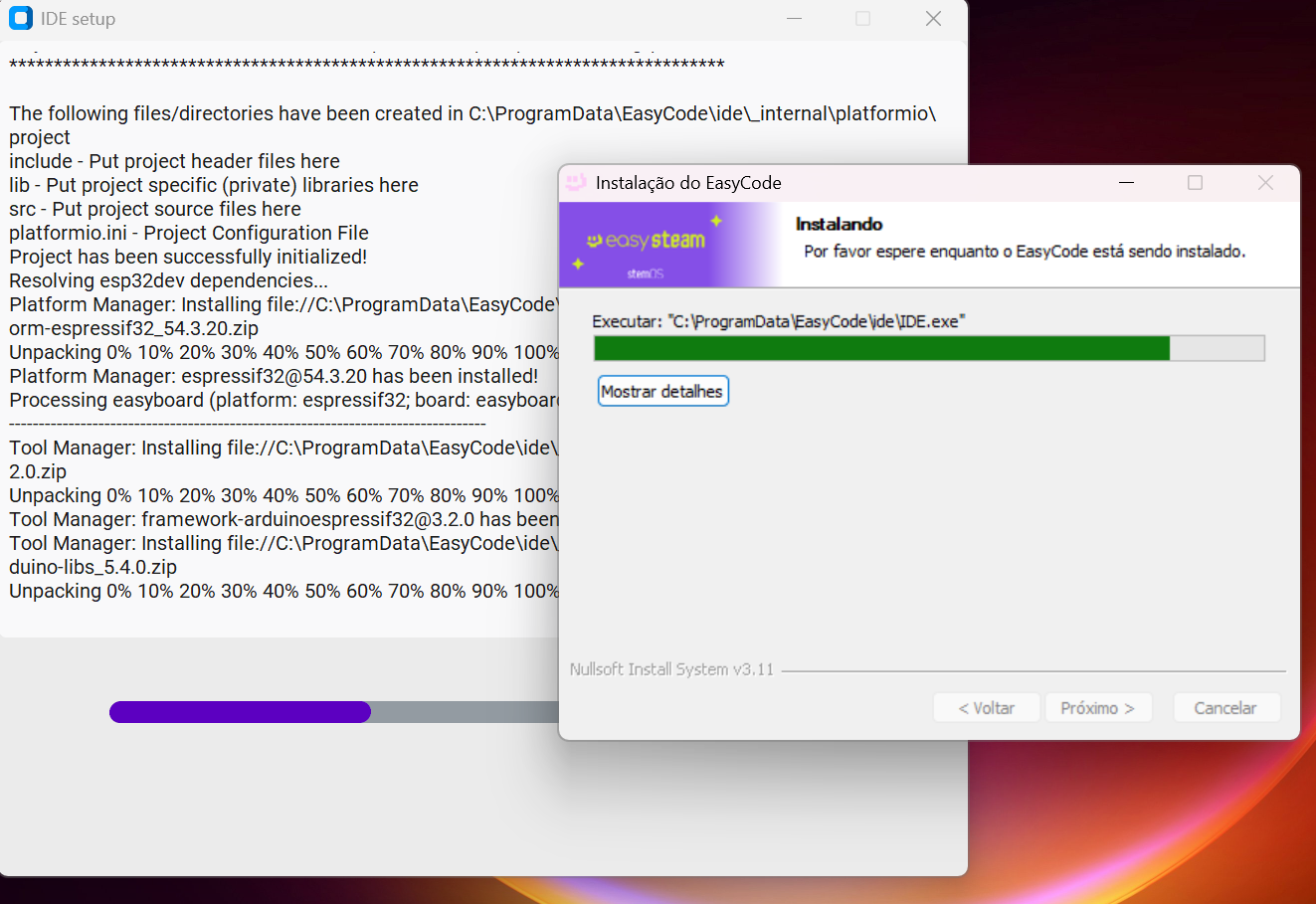Click the 'Próximo >' button

click(1098, 707)
